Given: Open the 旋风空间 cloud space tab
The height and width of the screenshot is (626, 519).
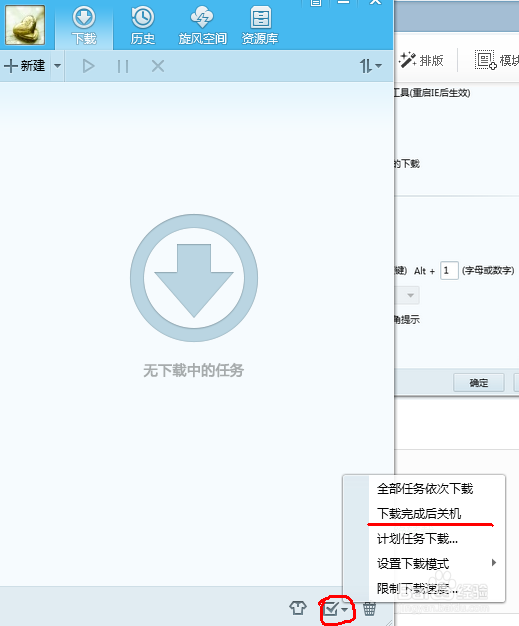Looking at the screenshot, I should point(202,26).
